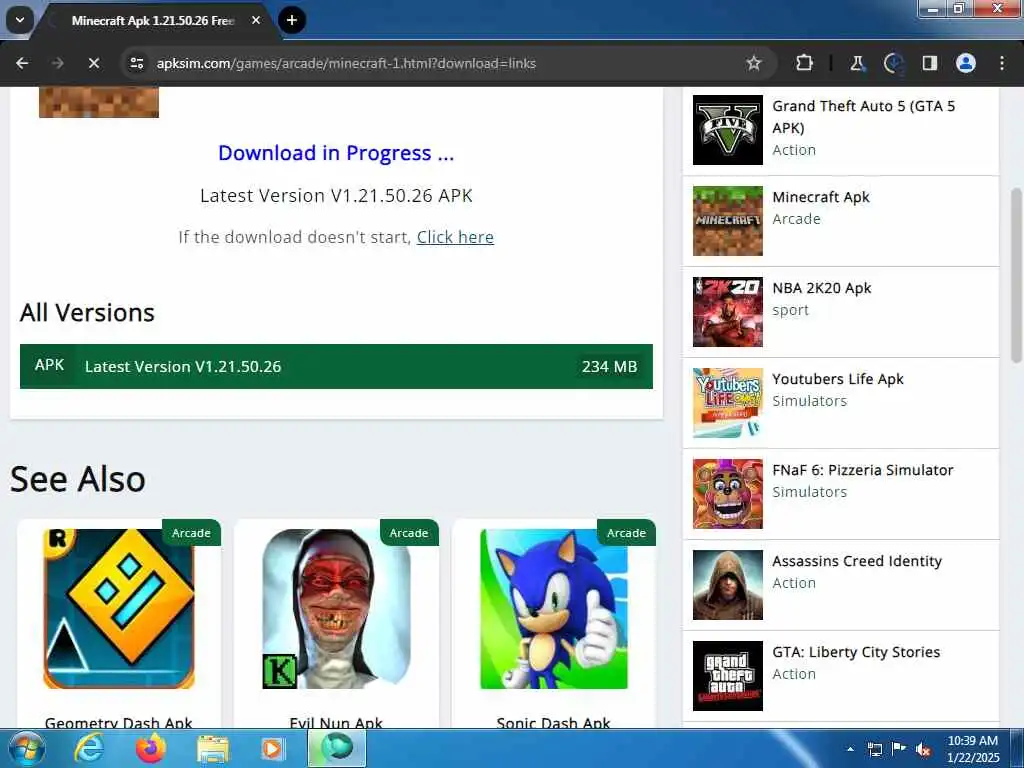The image size is (1024, 768).
Task: Click Arcade tag on Sonic Dash card
Action: click(x=626, y=533)
